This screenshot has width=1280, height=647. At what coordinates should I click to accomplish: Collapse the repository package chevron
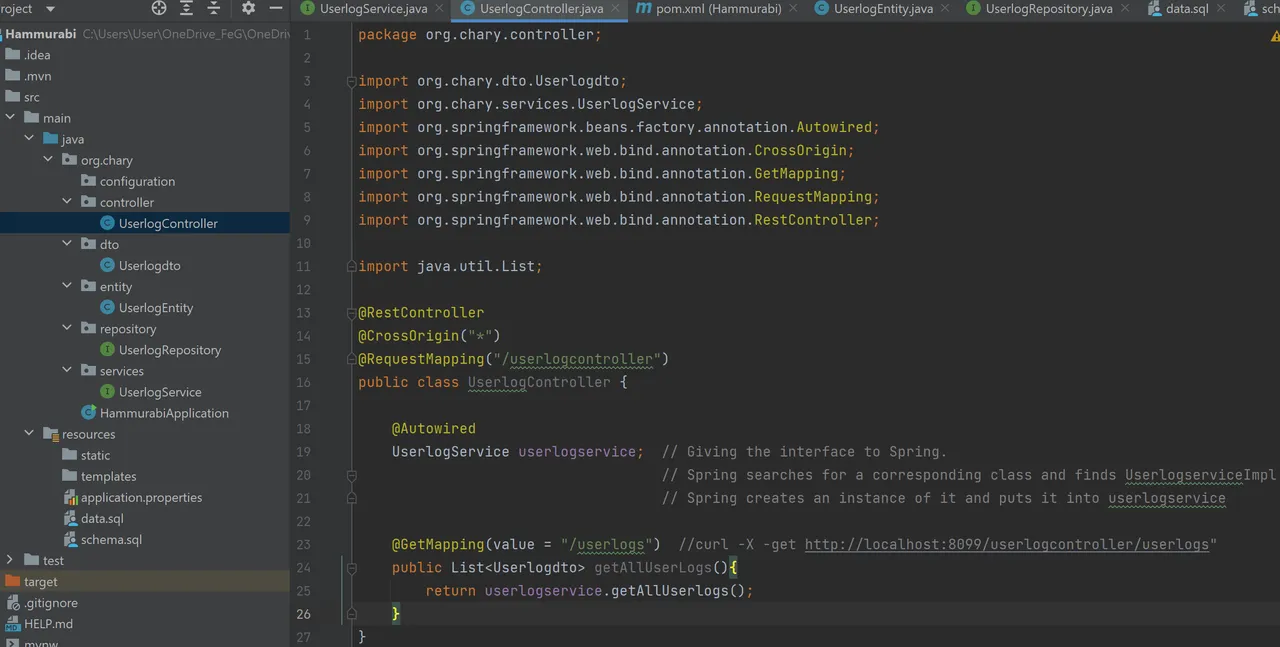tap(67, 328)
